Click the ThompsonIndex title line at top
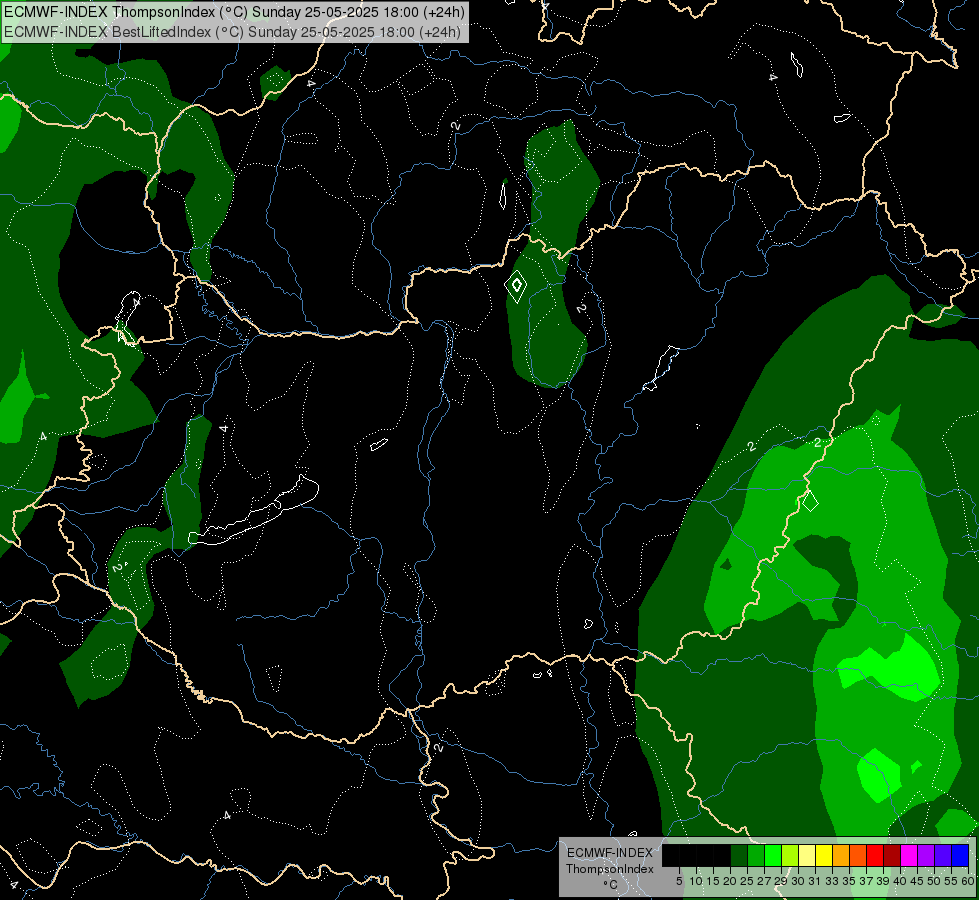The image size is (979, 900). point(234,12)
